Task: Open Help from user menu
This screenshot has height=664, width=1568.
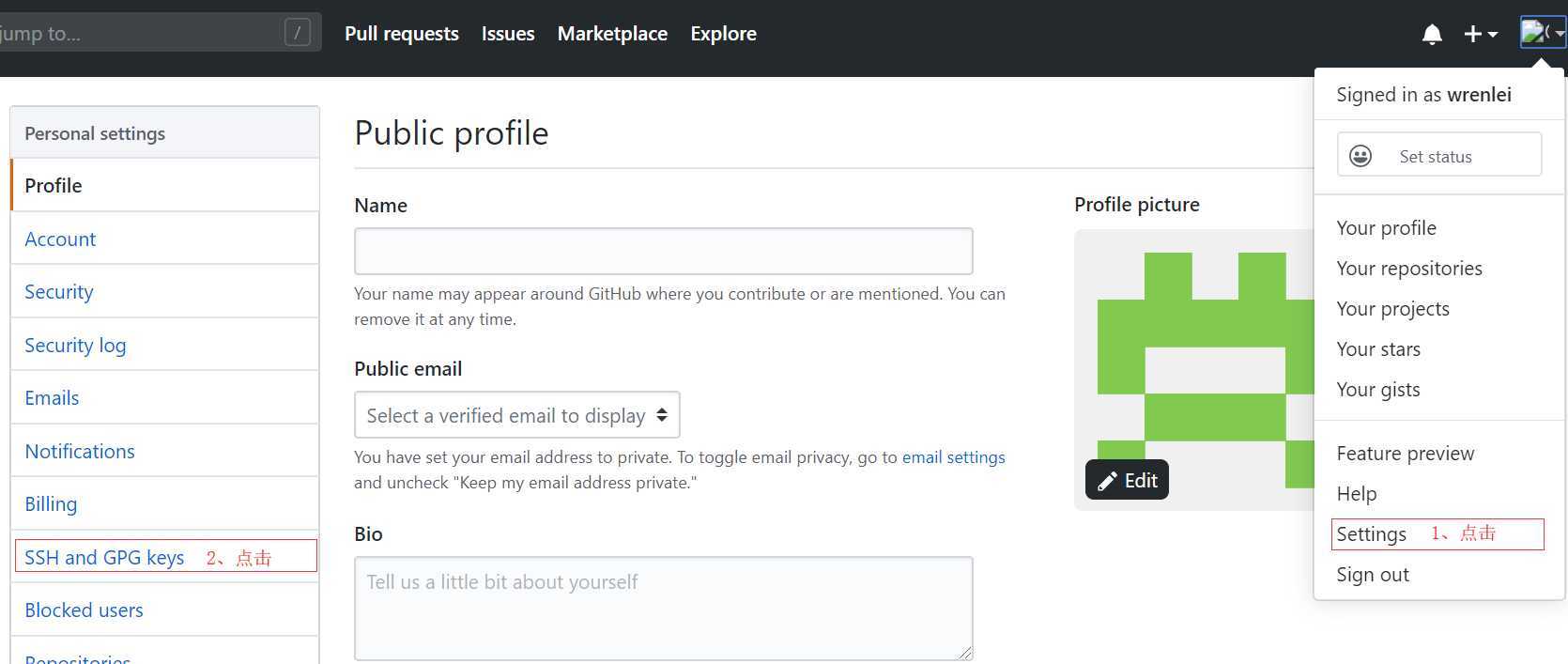Action: click(x=1356, y=494)
